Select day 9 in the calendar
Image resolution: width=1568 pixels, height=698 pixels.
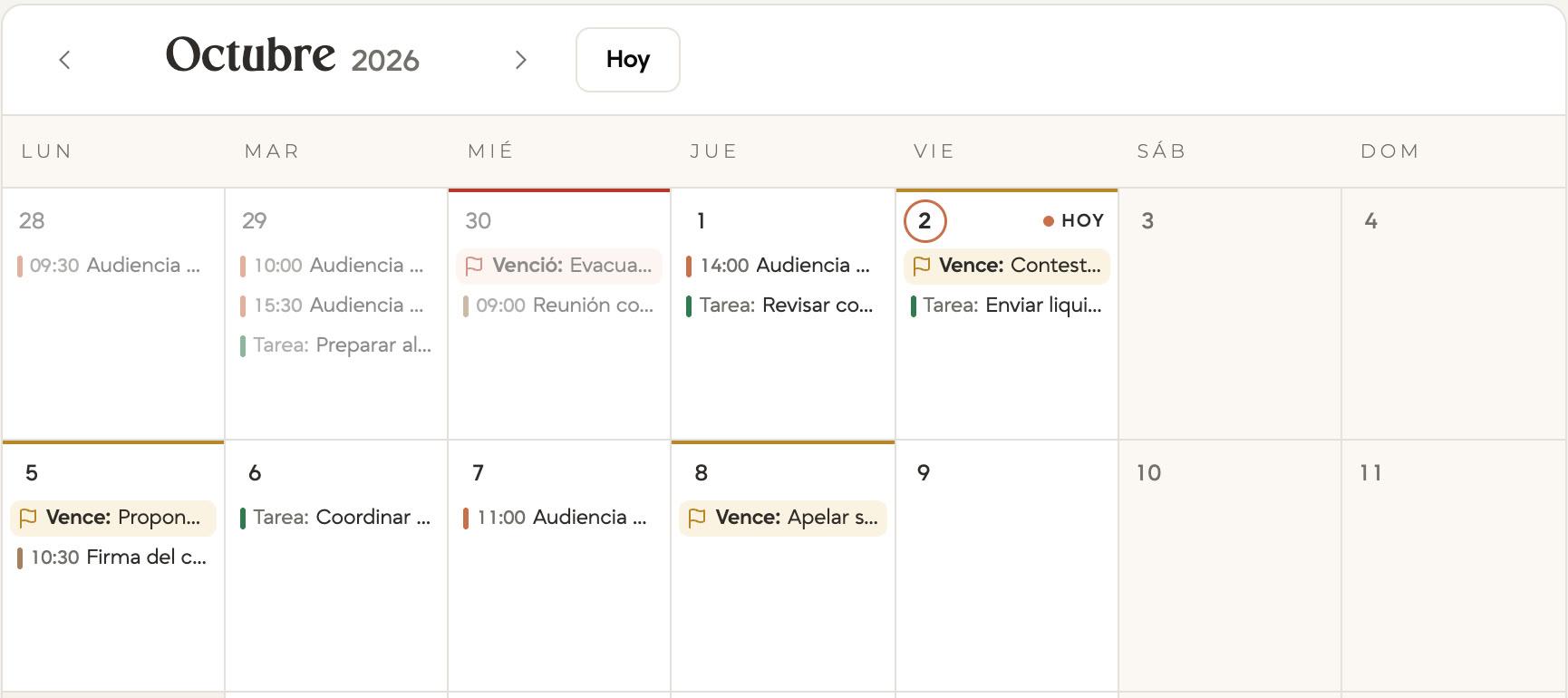pos(1007,567)
